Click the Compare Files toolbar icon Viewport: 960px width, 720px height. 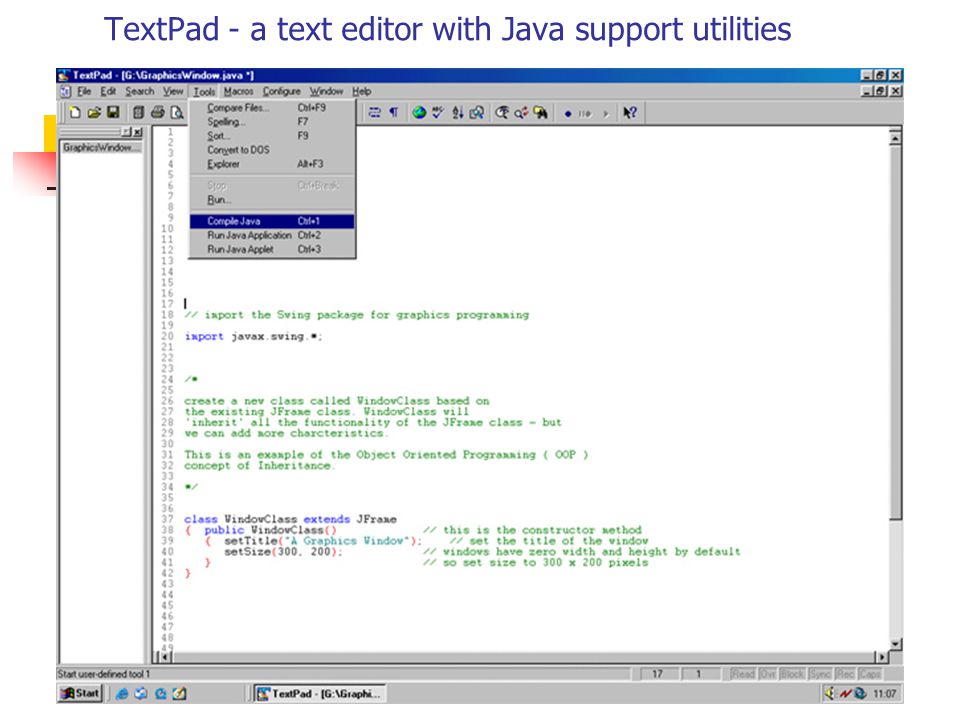tap(476, 113)
